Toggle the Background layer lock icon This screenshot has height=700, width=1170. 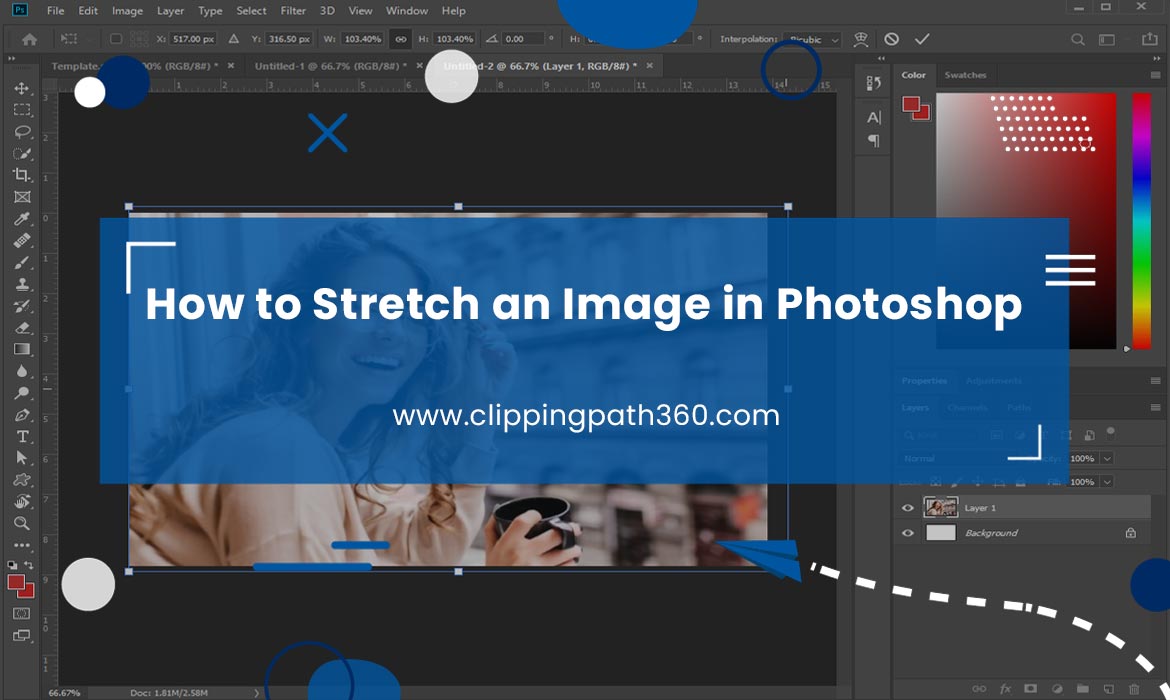tap(1130, 533)
